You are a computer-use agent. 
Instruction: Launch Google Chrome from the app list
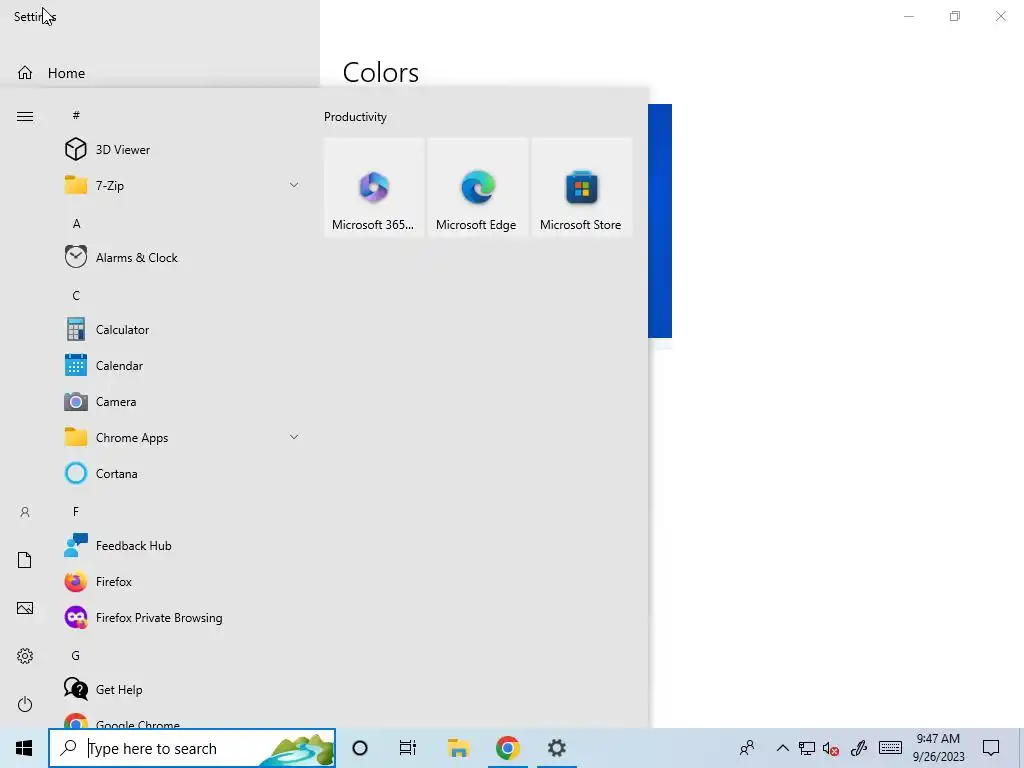pos(183,720)
